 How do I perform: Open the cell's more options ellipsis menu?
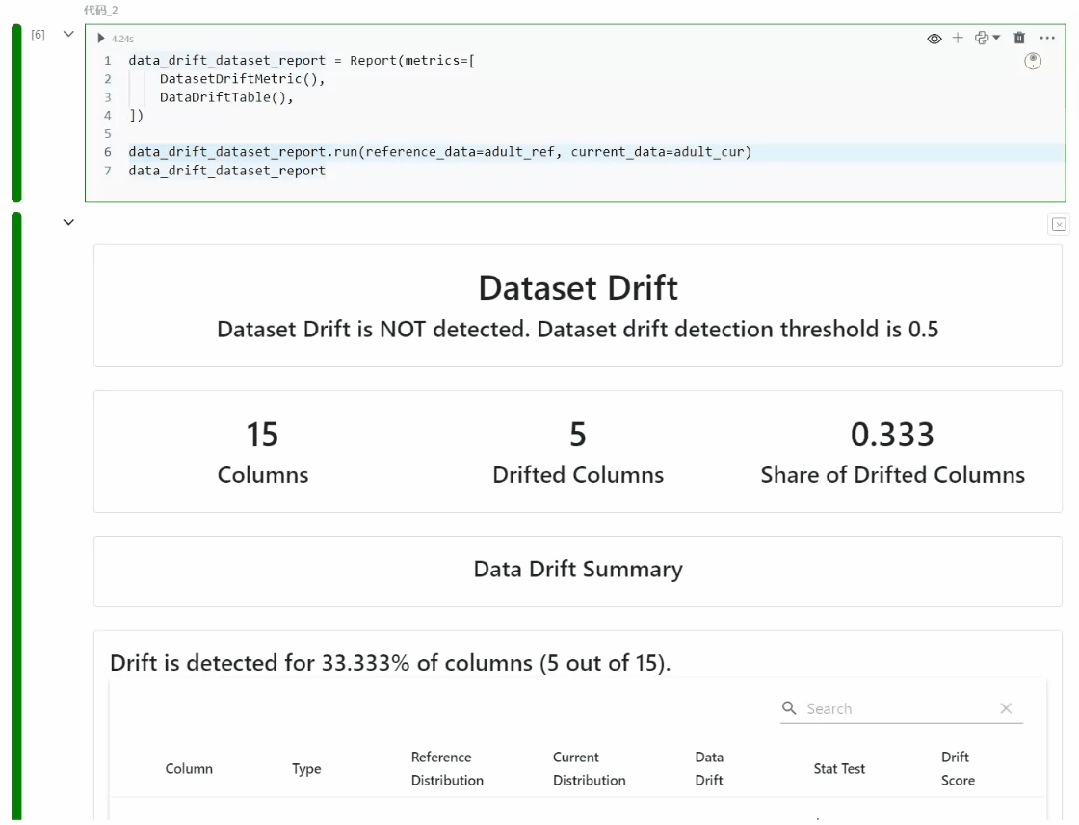click(1047, 38)
